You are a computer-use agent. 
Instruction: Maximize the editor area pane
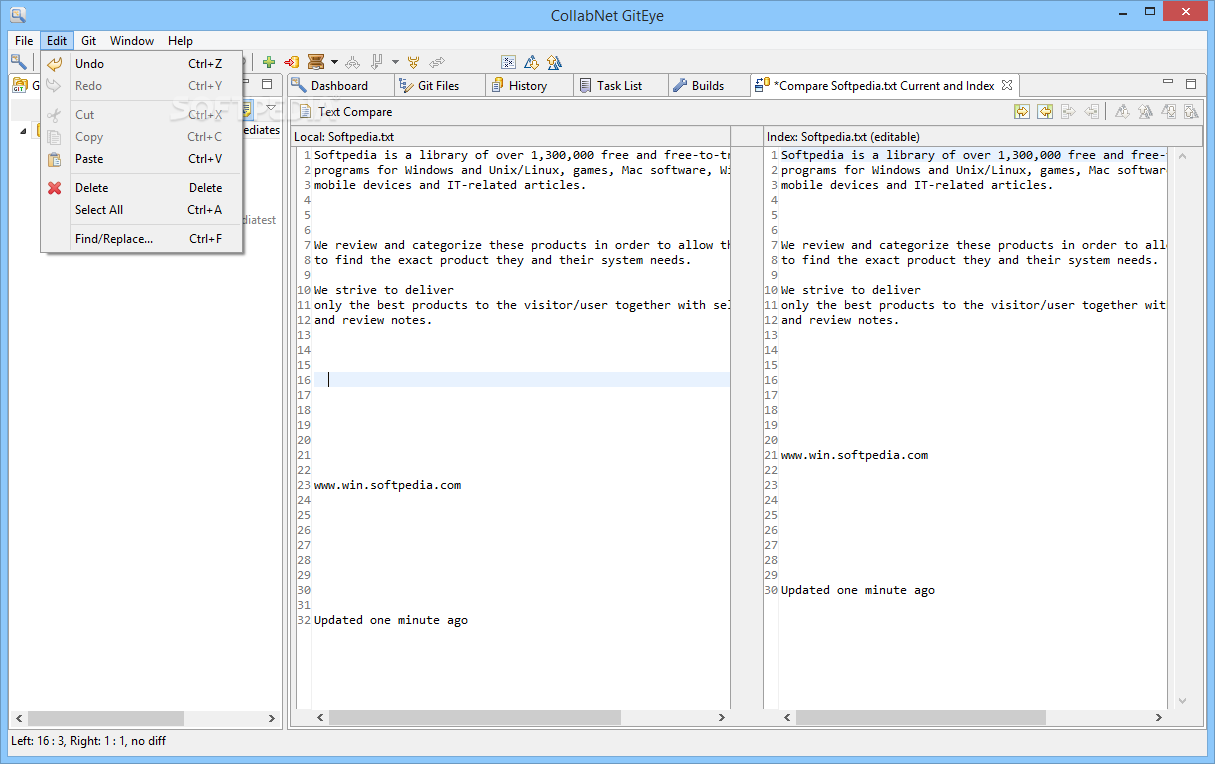pos(1191,84)
